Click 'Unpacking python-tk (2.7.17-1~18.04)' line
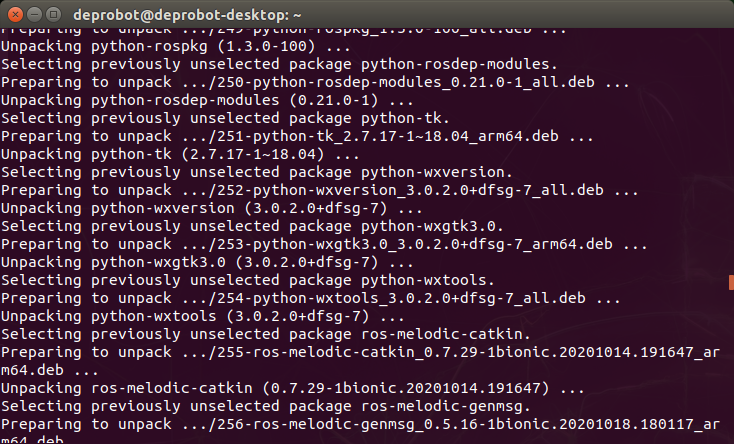Image resolution: width=734 pixels, height=444 pixels. [x=180, y=154]
